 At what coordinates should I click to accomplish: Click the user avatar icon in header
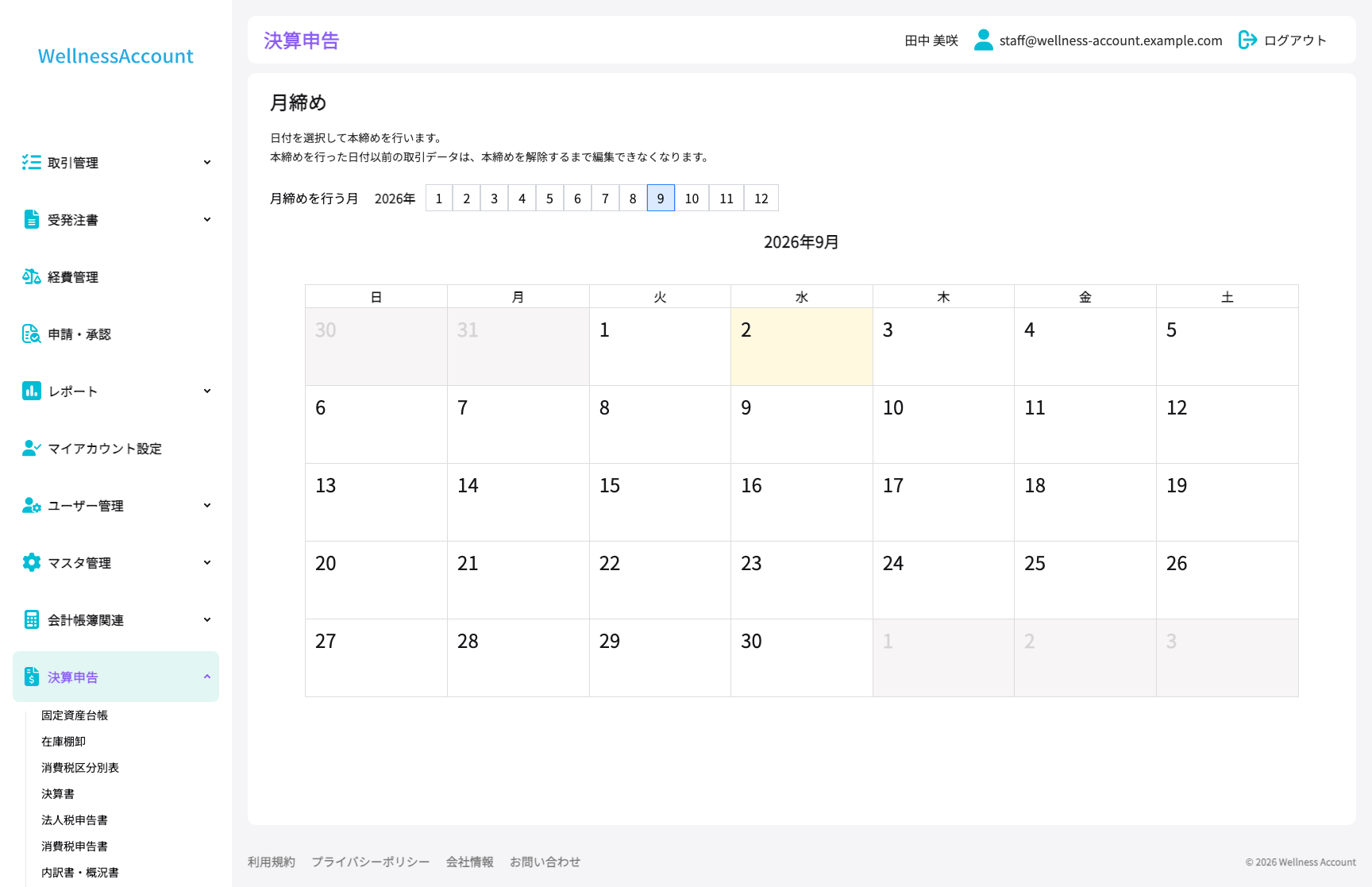[984, 40]
